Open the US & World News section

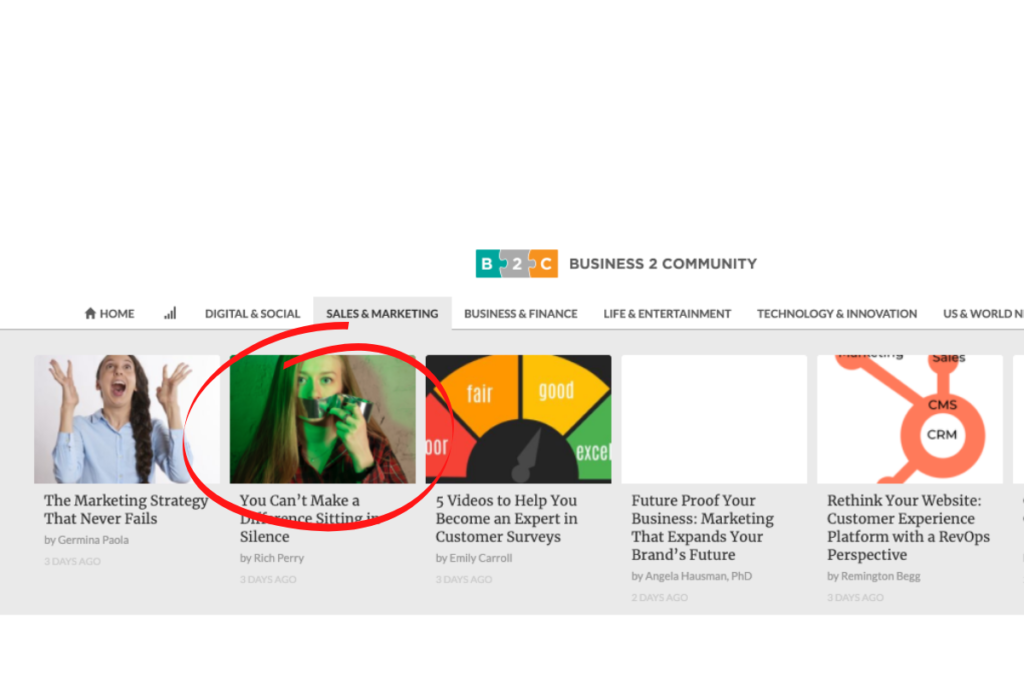(983, 313)
